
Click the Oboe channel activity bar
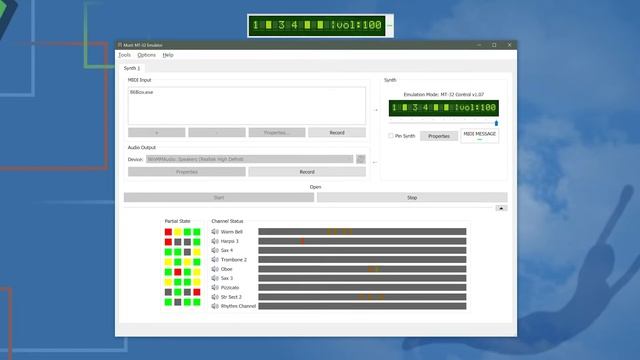(x=362, y=269)
